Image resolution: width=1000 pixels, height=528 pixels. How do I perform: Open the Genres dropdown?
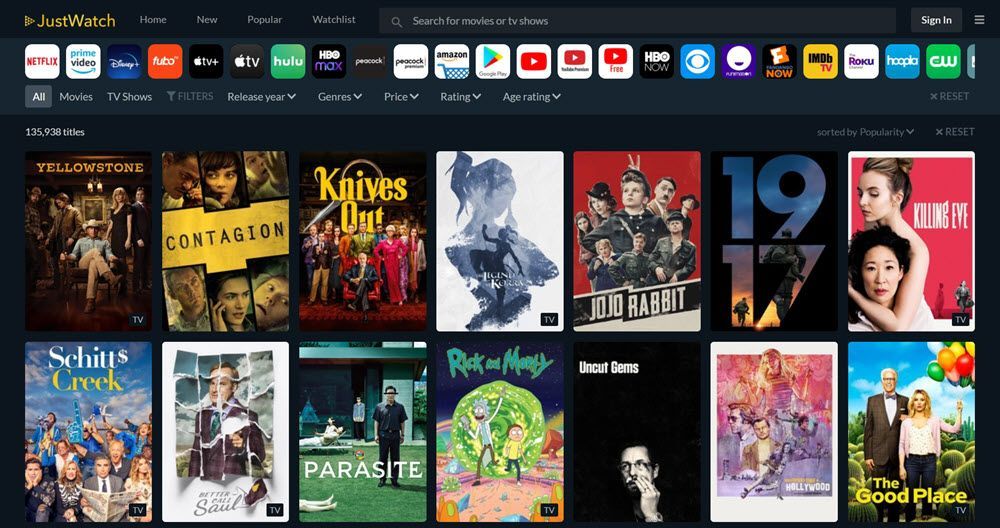pos(340,96)
